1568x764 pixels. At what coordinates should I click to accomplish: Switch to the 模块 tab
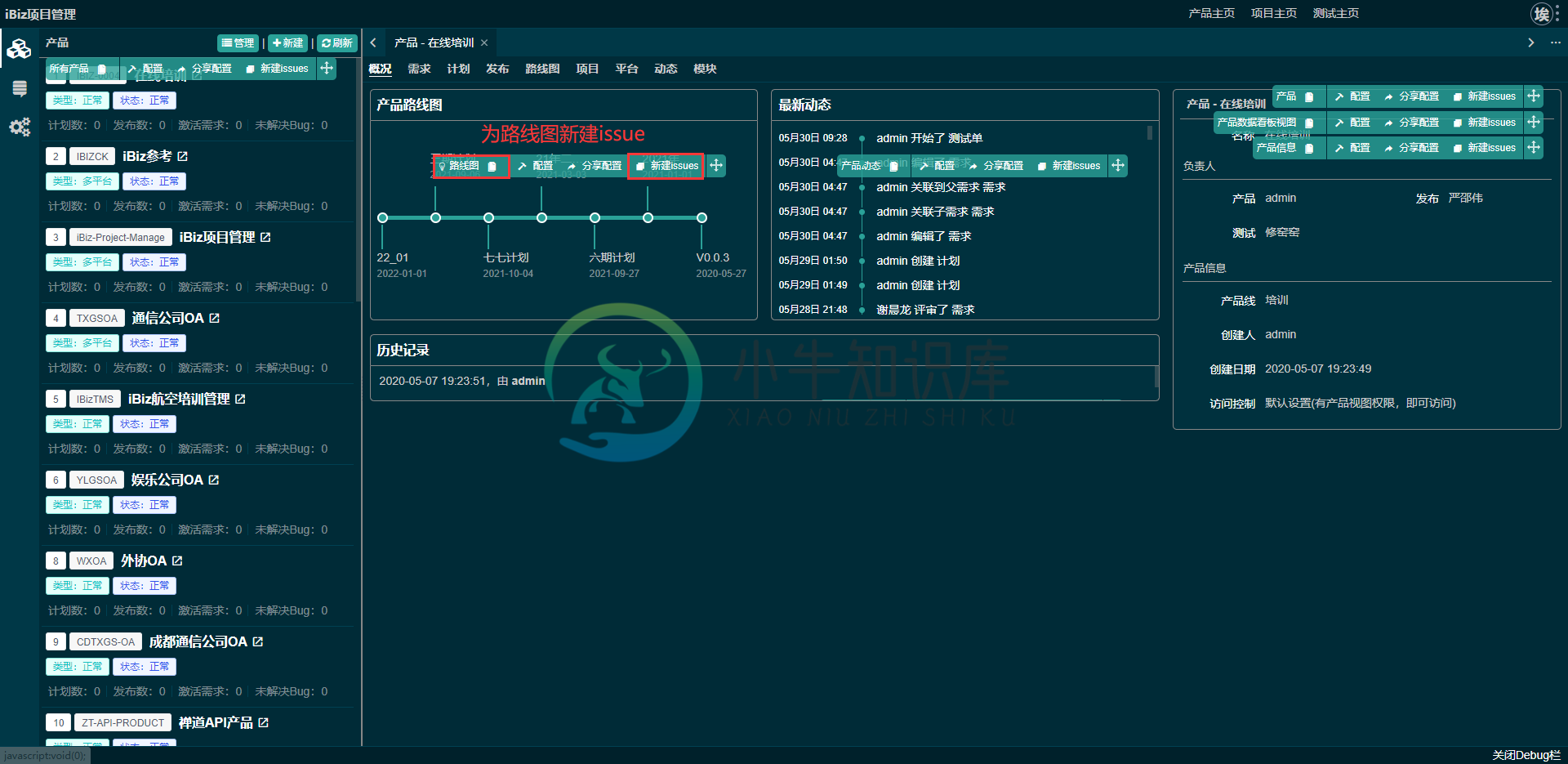tap(705, 69)
